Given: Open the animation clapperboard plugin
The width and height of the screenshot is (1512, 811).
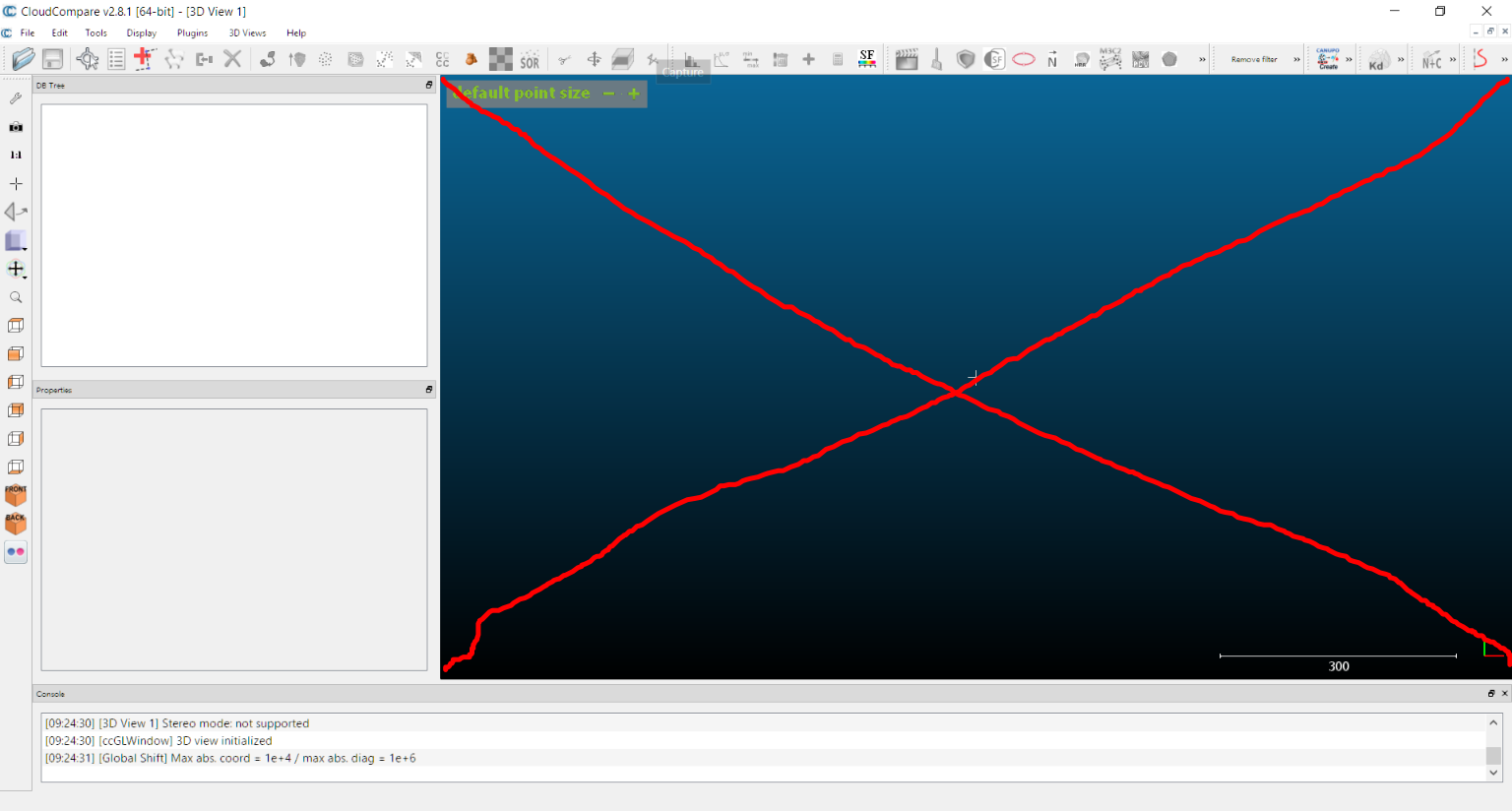Looking at the screenshot, I should (907, 60).
